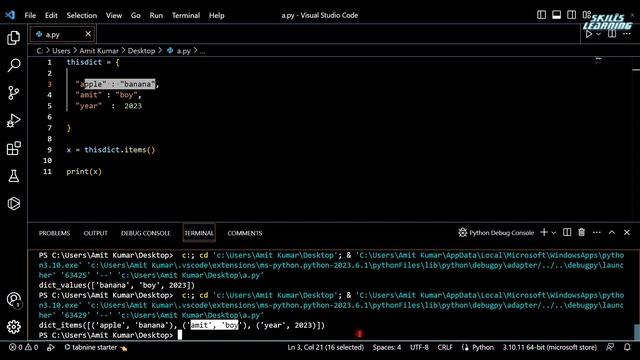Open the Edit menu

click(x=51, y=16)
